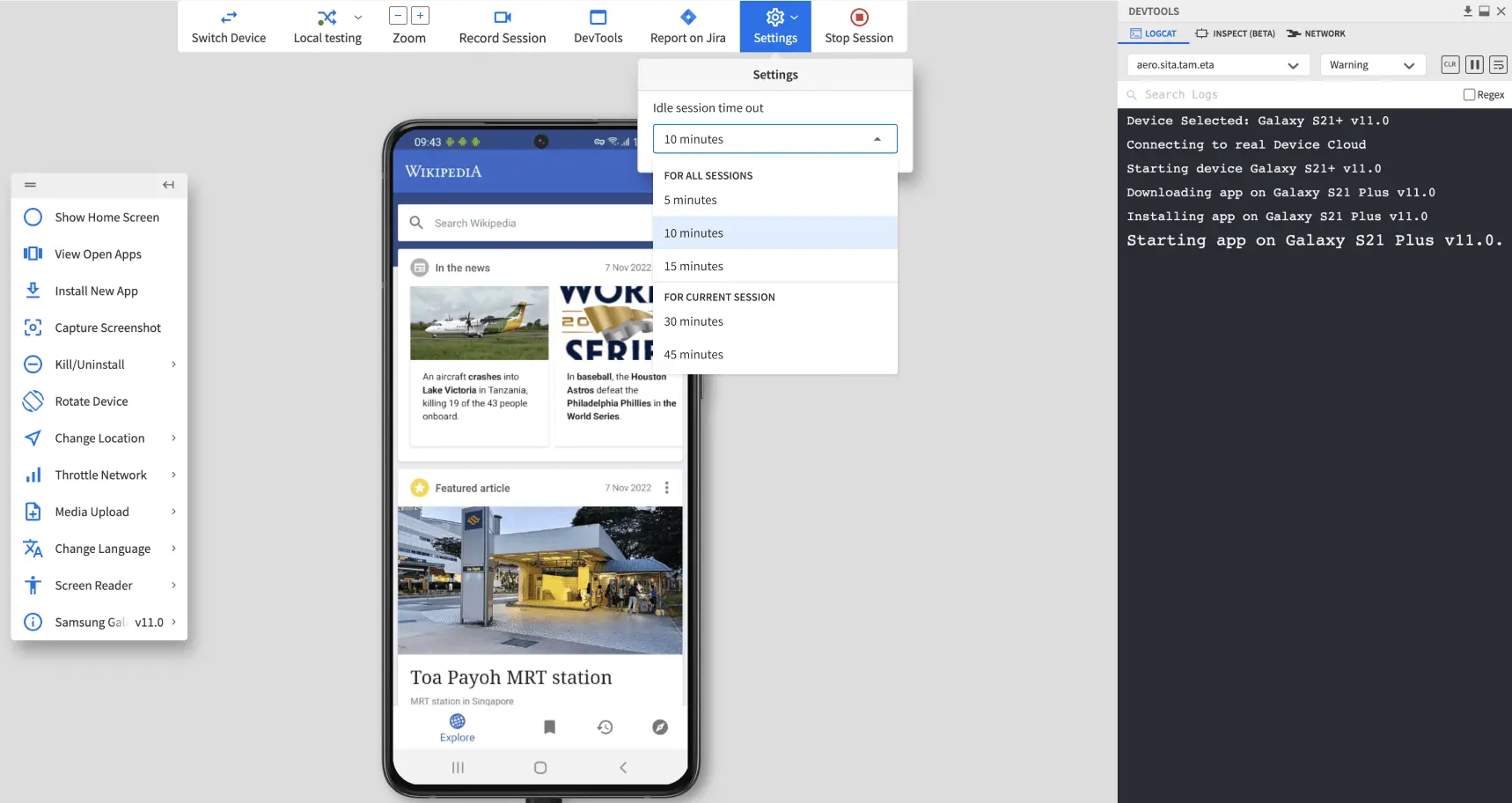Viewport: 1512px width, 803px height.
Task: Open the Inspect (Beta) tab
Action: pos(1235,33)
